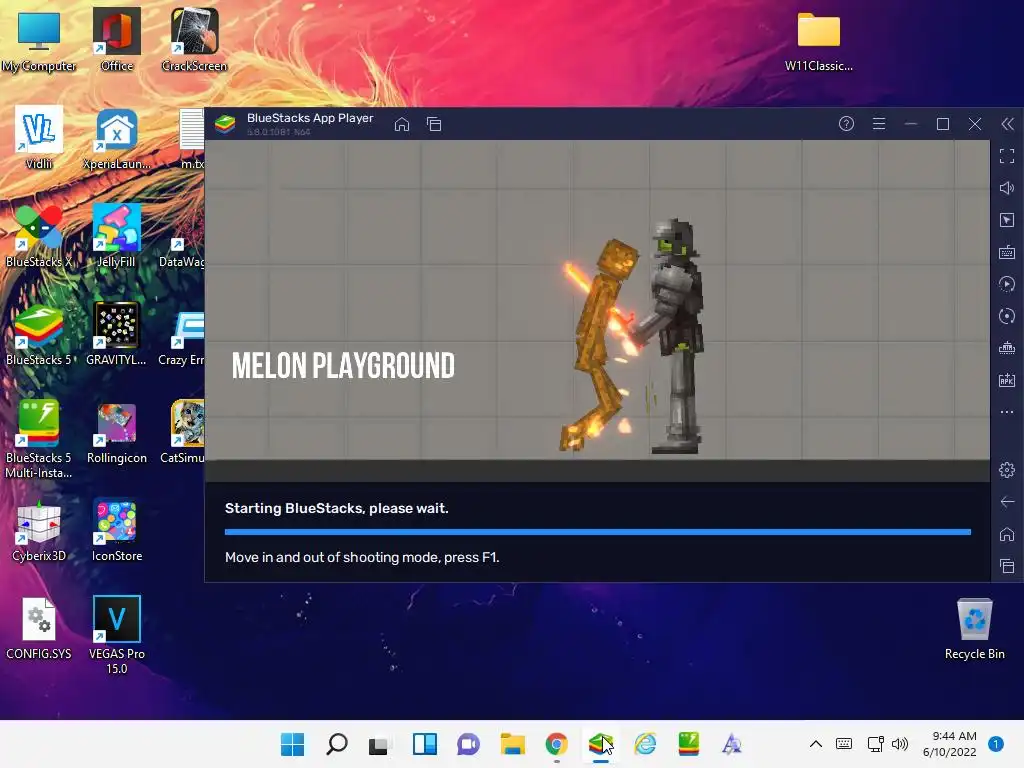Select My Computer desktop icon
This screenshot has height=768, width=1024.
coord(39,40)
